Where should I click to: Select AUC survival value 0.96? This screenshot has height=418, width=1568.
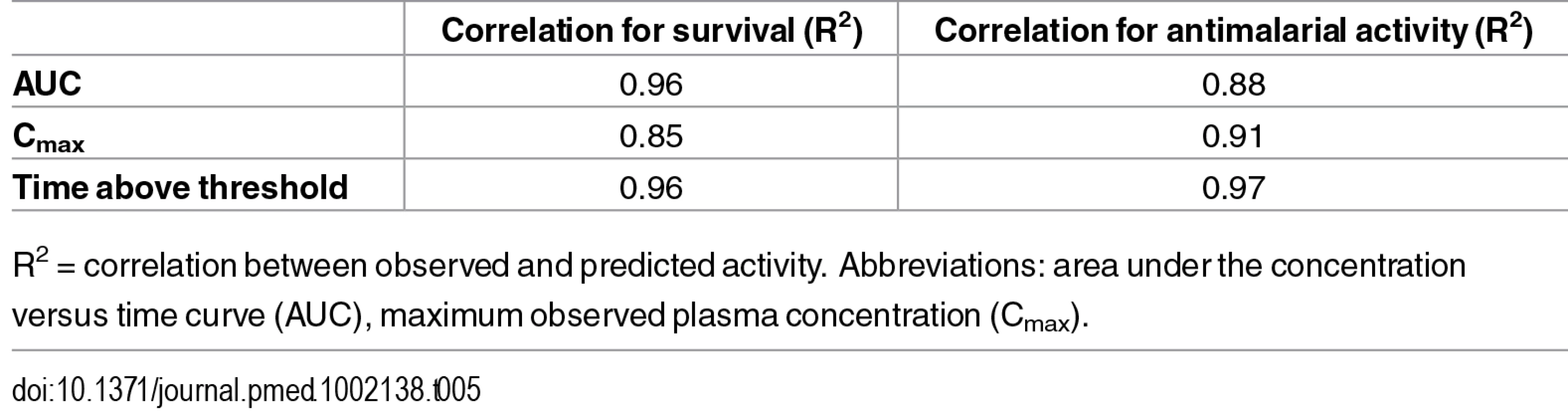point(652,84)
